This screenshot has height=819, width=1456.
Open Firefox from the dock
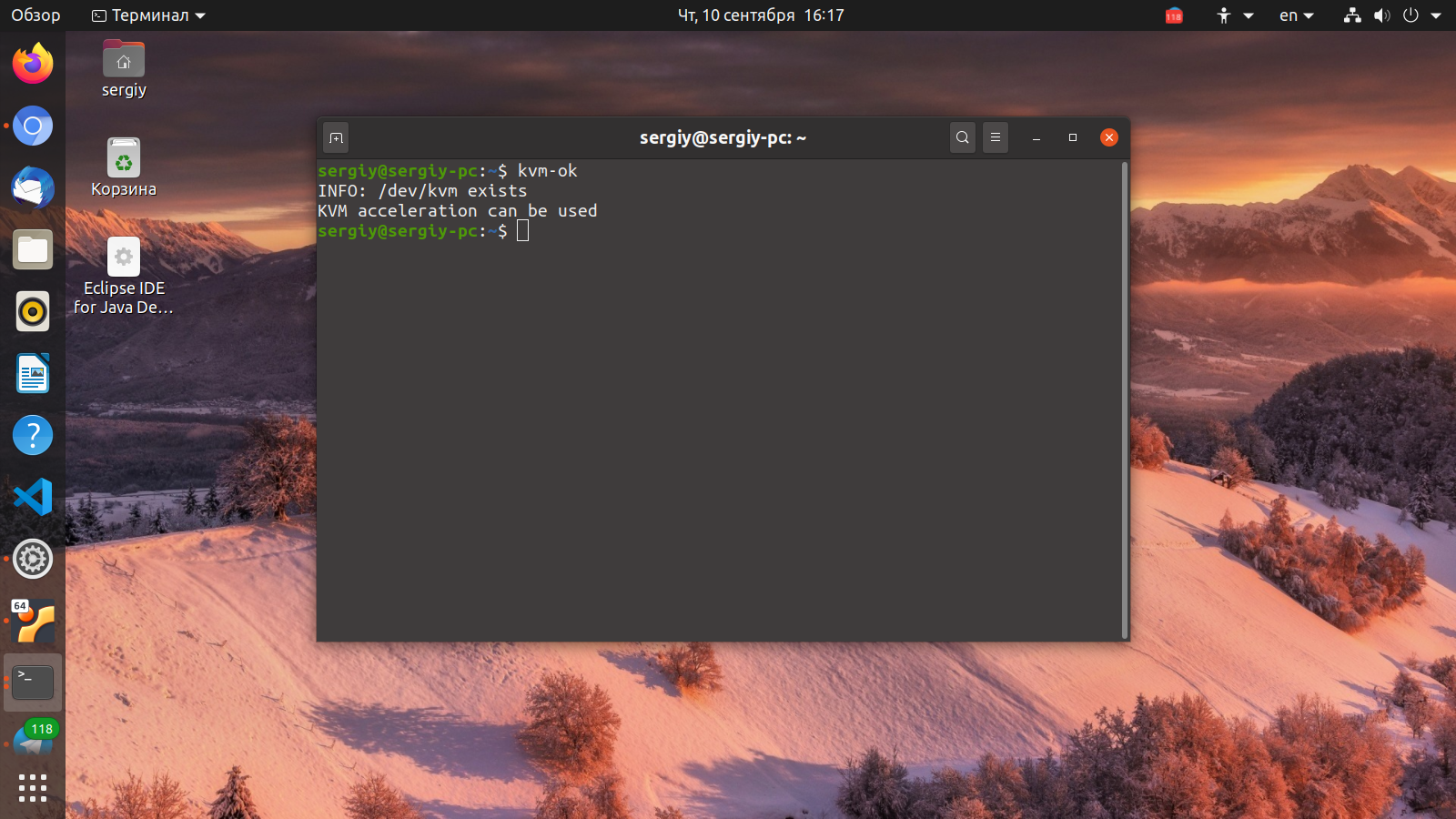(33, 64)
